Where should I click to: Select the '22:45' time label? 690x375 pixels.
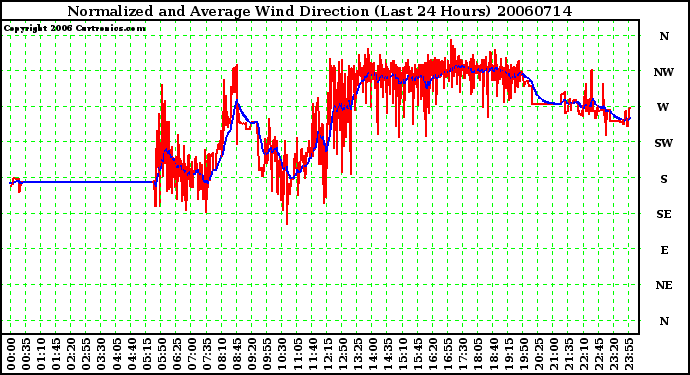click(599, 354)
